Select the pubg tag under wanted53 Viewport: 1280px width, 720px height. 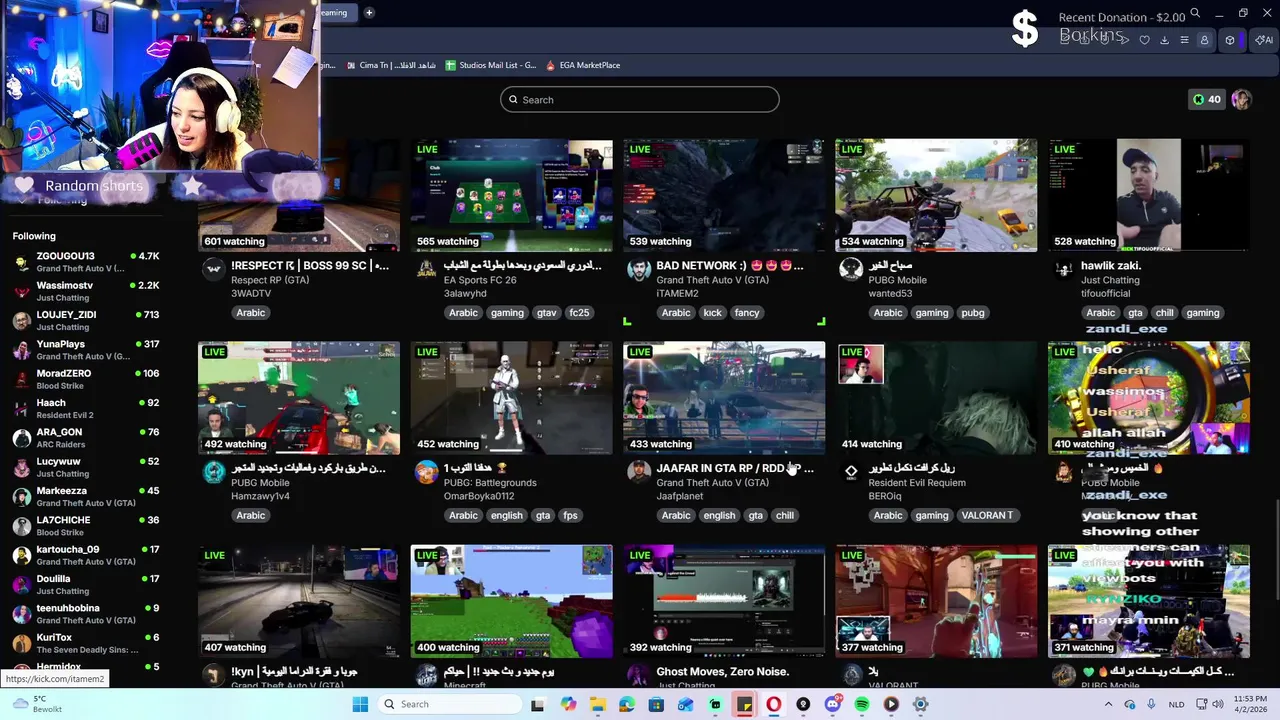[973, 313]
